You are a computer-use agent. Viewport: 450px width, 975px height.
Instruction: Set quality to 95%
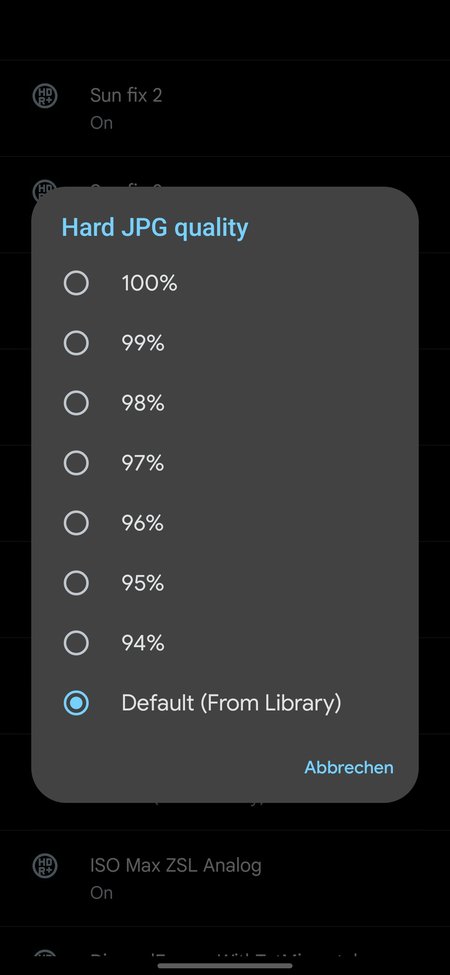click(x=76, y=583)
